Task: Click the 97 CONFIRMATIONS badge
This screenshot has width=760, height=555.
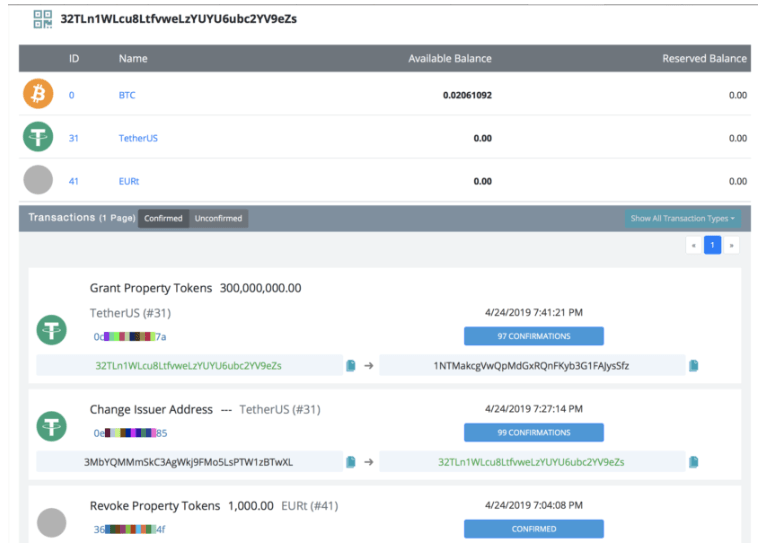Action: tap(534, 336)
